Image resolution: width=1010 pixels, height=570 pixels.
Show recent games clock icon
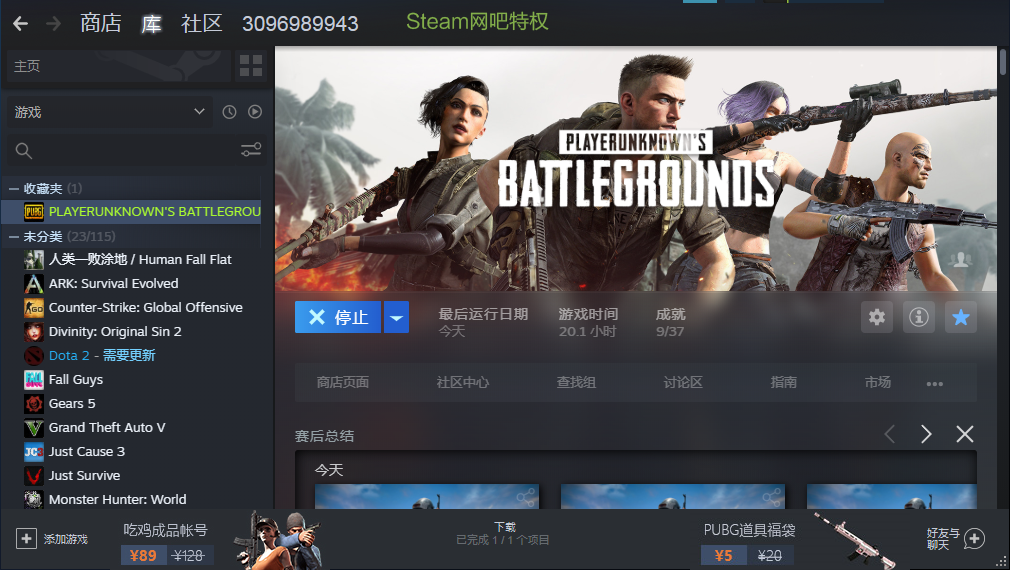[229, 112]
